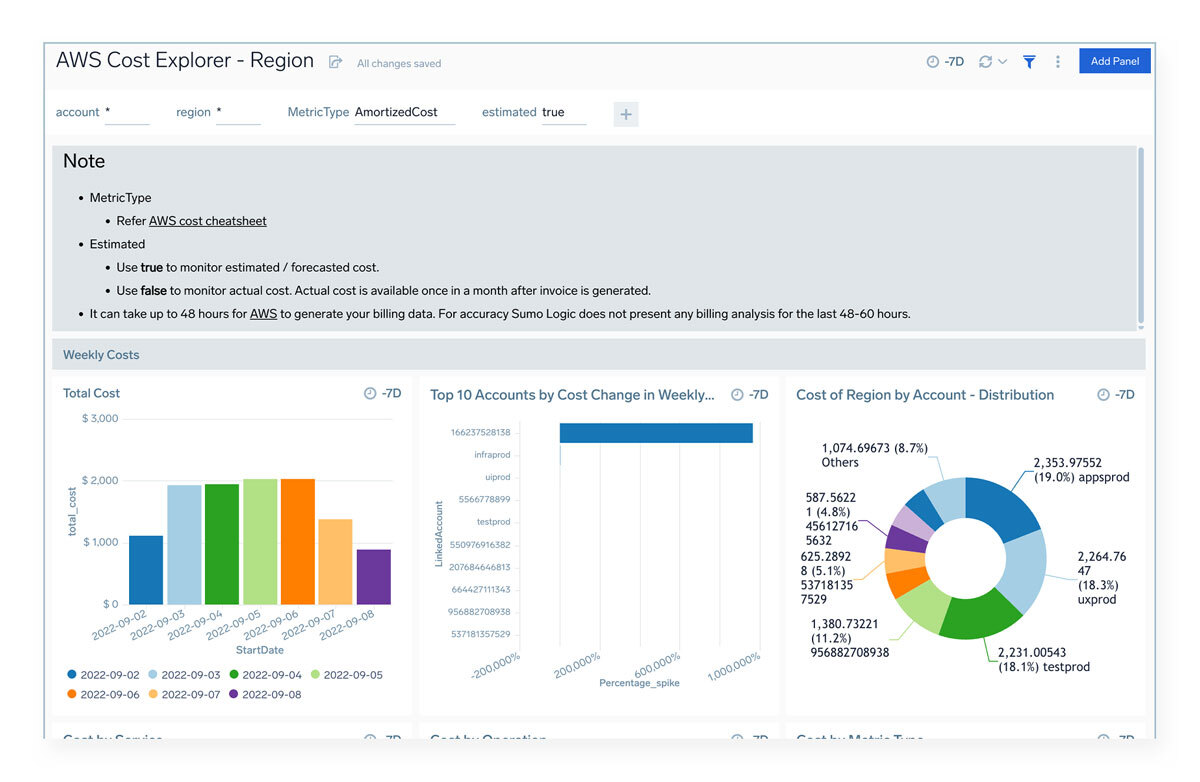The height and width of the screenshot is (782, 1200).
Task: Toggle the filter funnel icon
Action: (x=1029, y=62)
